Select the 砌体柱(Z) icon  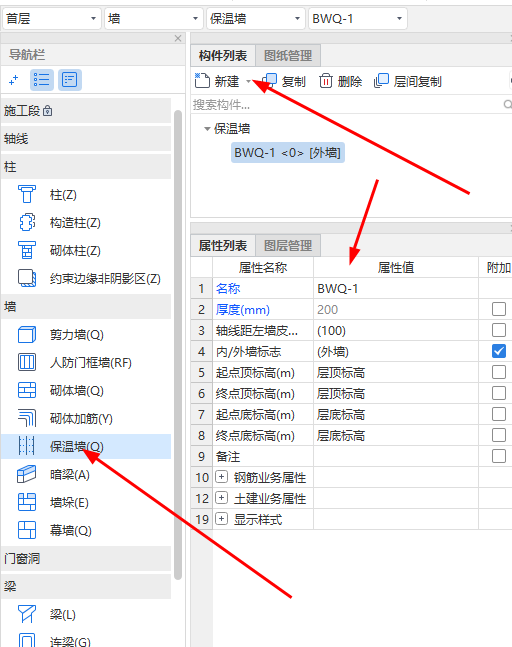click(27, 250)
